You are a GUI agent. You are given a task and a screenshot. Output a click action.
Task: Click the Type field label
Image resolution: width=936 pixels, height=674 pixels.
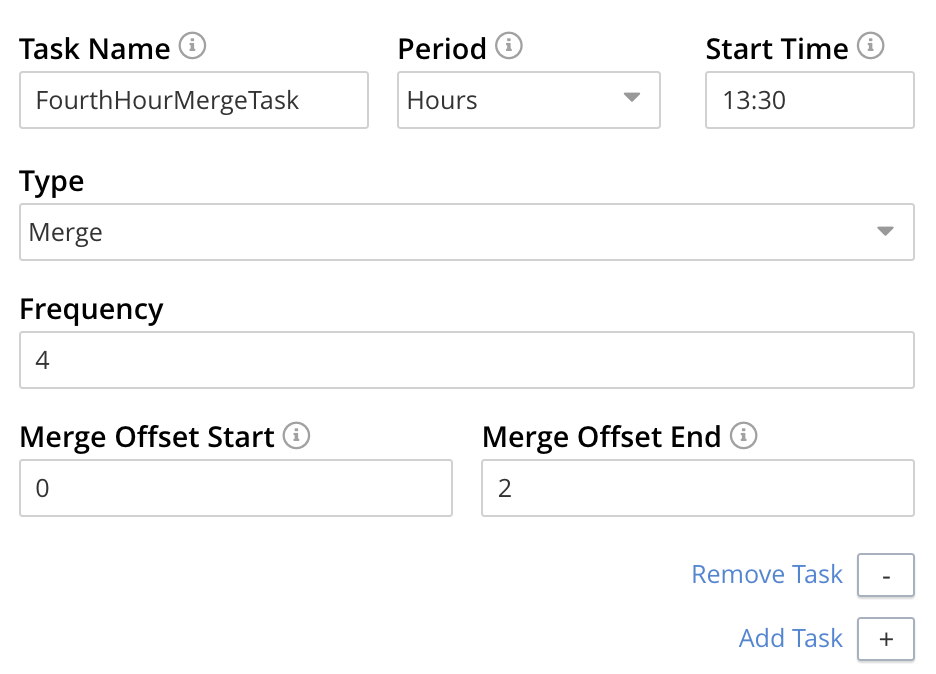[52, 182]
